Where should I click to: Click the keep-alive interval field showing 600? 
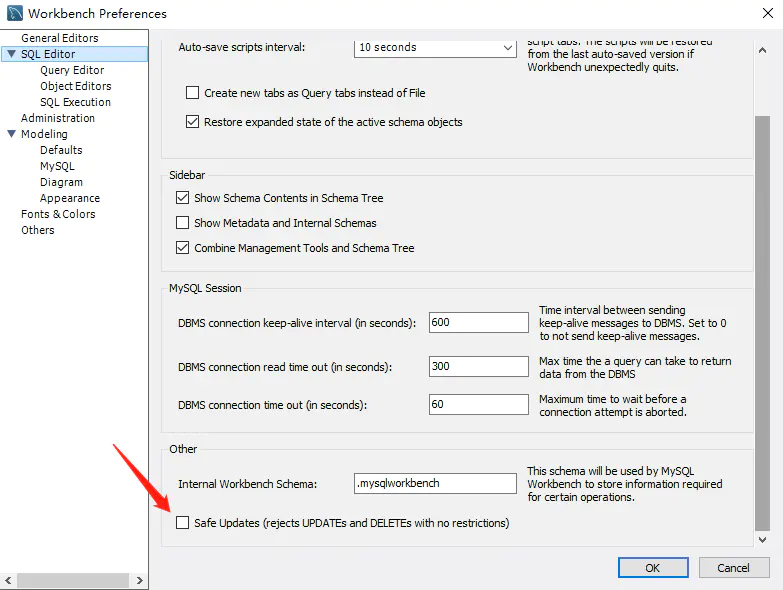tap(478, 322)
